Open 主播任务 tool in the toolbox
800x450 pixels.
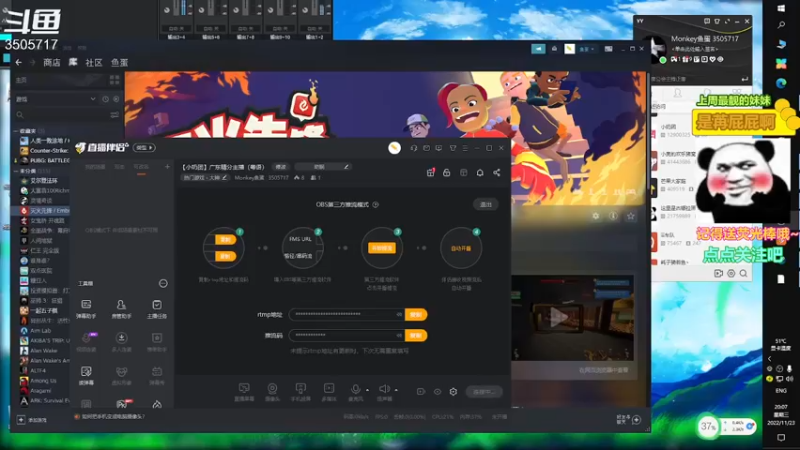point(157,308)
